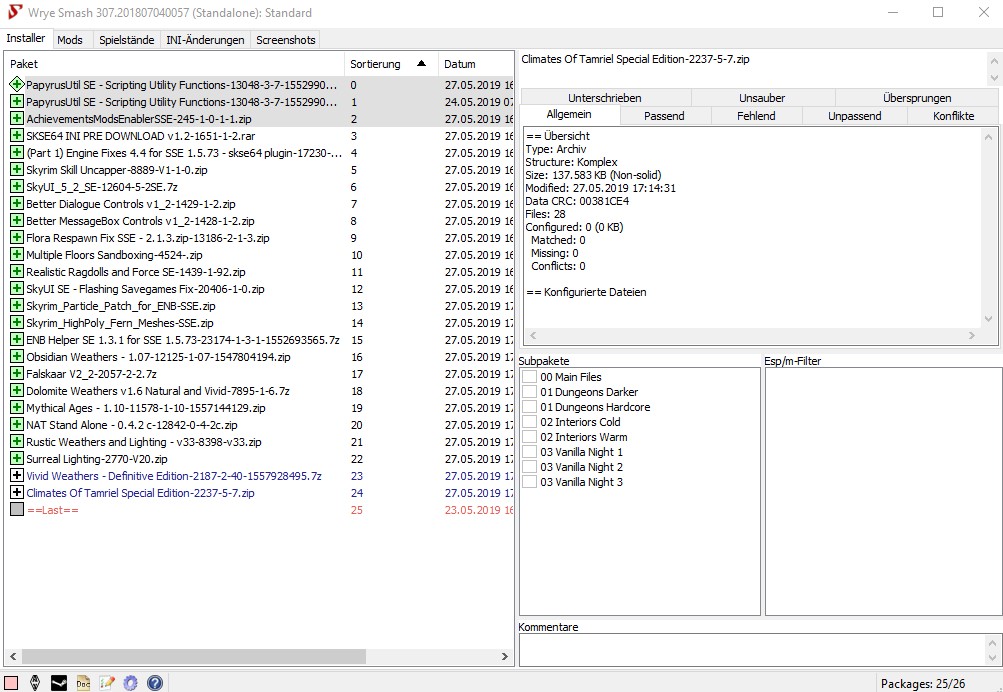This screenshot has width=1003, height=692.
Task: Click green plus icon beside Skyrim_Particle_Patch_for_ENB
Action: (17, 306)
